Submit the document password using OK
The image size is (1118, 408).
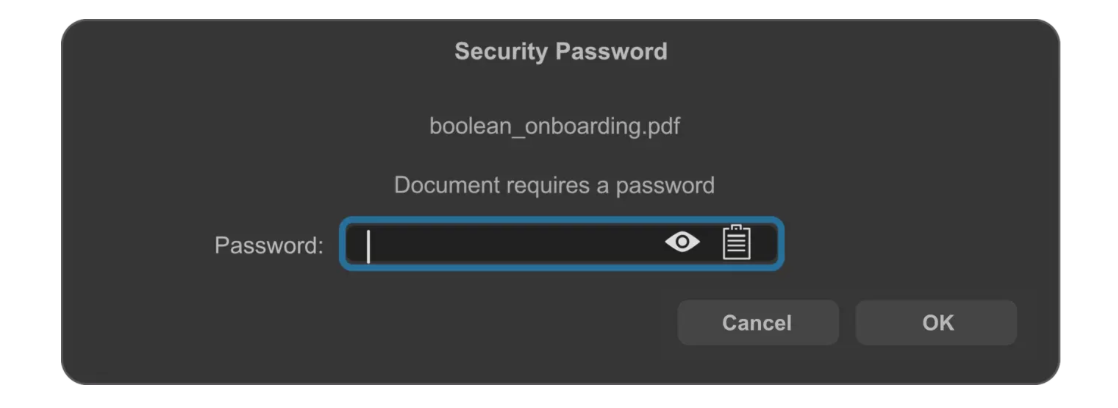coord(936,323)
